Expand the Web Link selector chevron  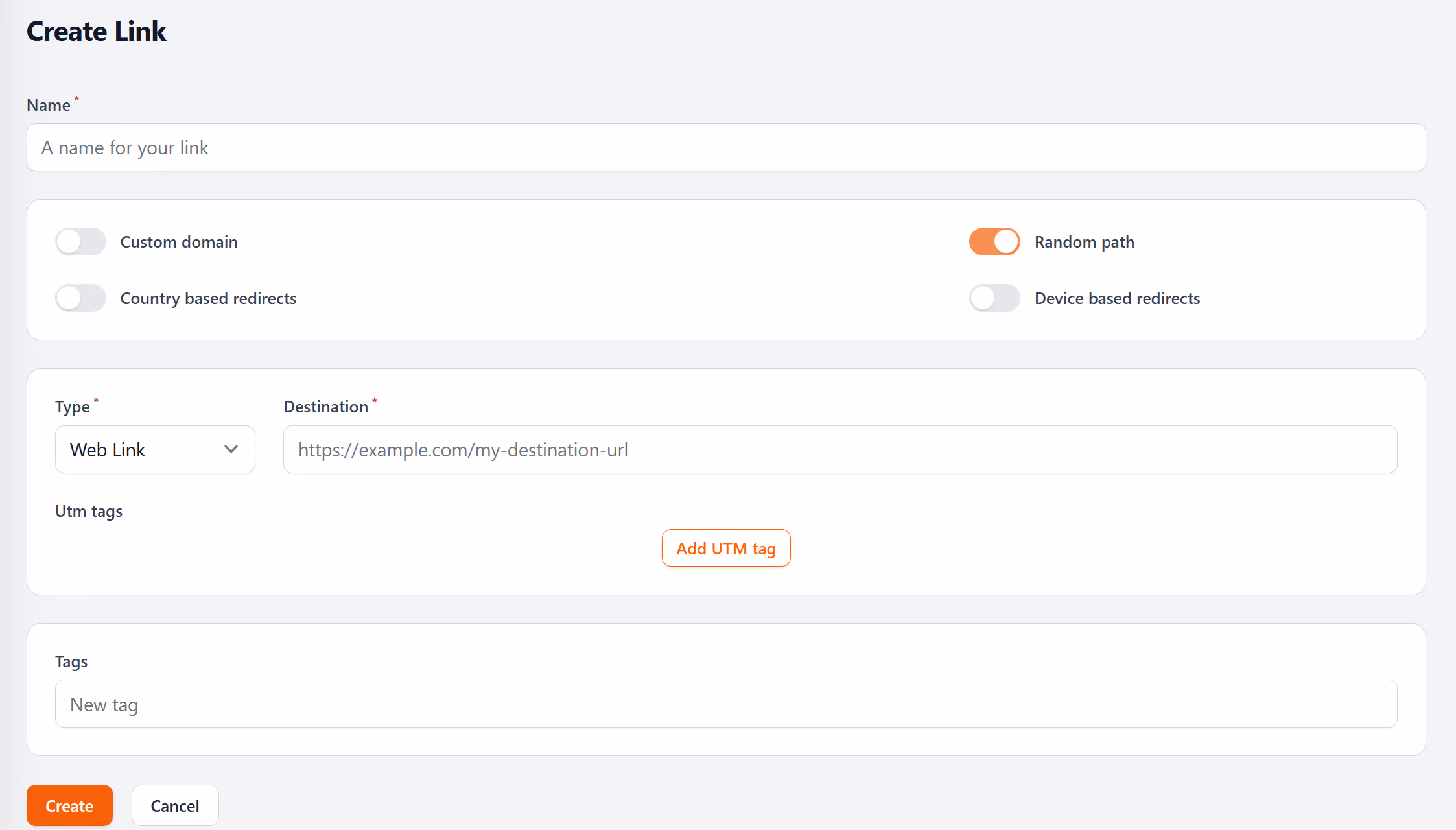231,449
